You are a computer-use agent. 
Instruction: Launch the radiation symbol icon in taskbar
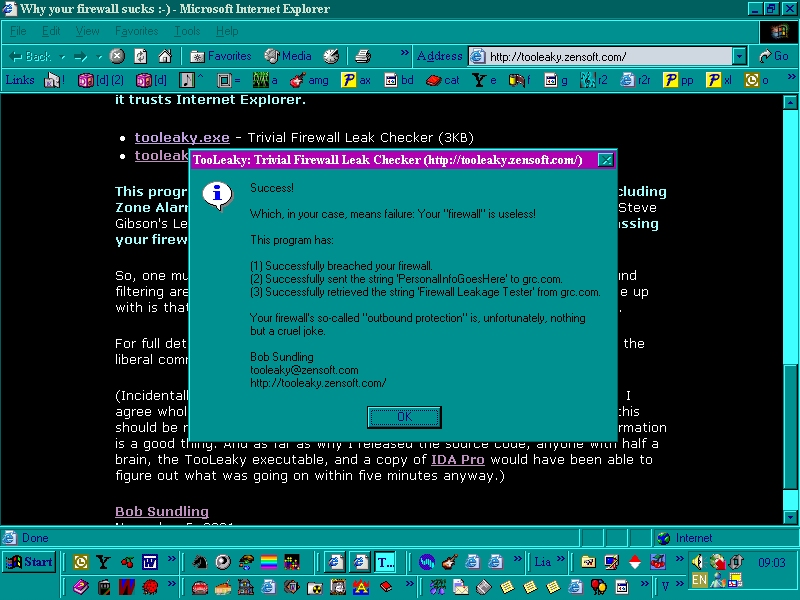[315, 587]
